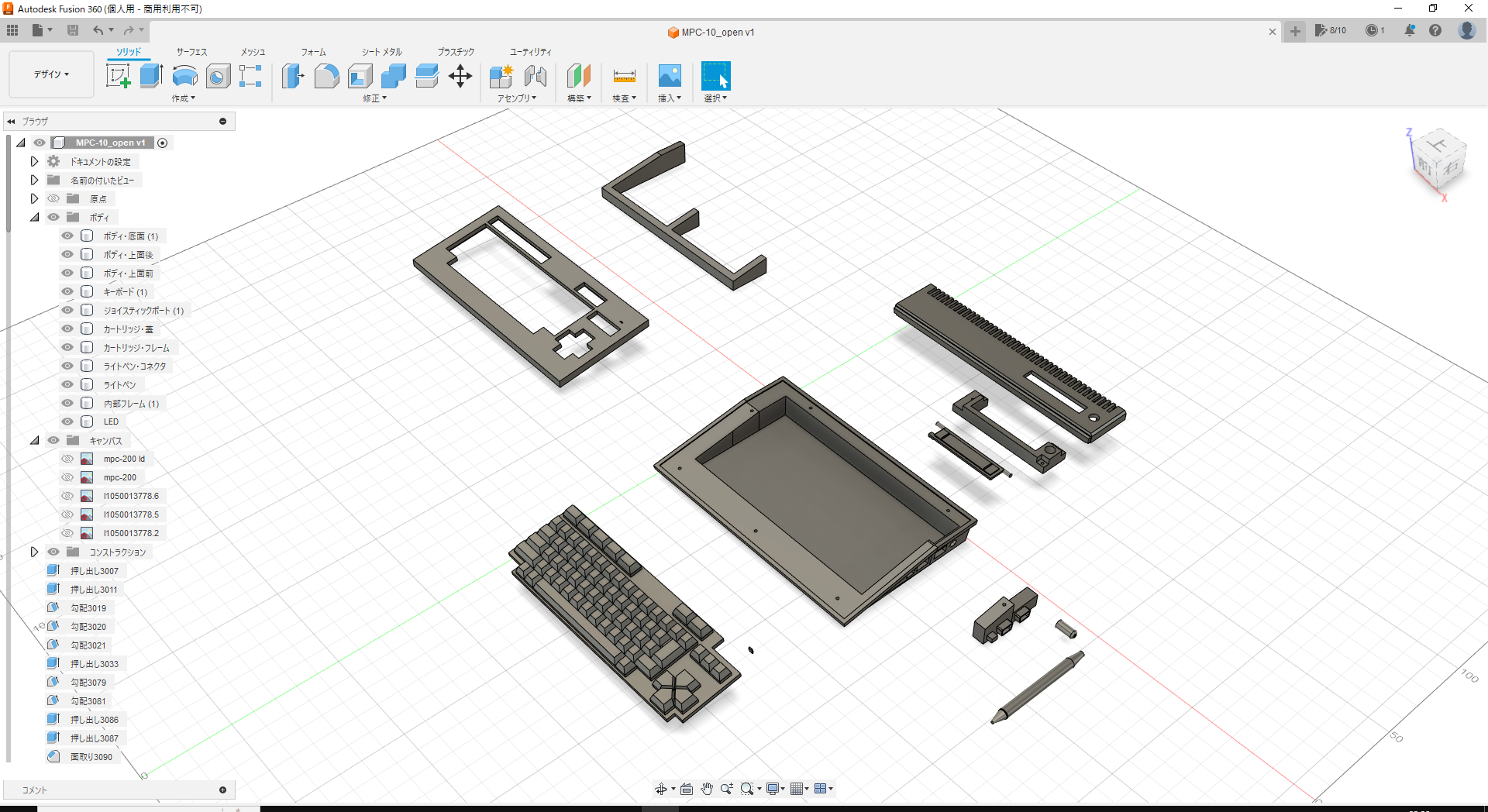Click the Pan tool in navigation bar
This screenshot has height=812, width=1488.
click(x=706, y=788)
